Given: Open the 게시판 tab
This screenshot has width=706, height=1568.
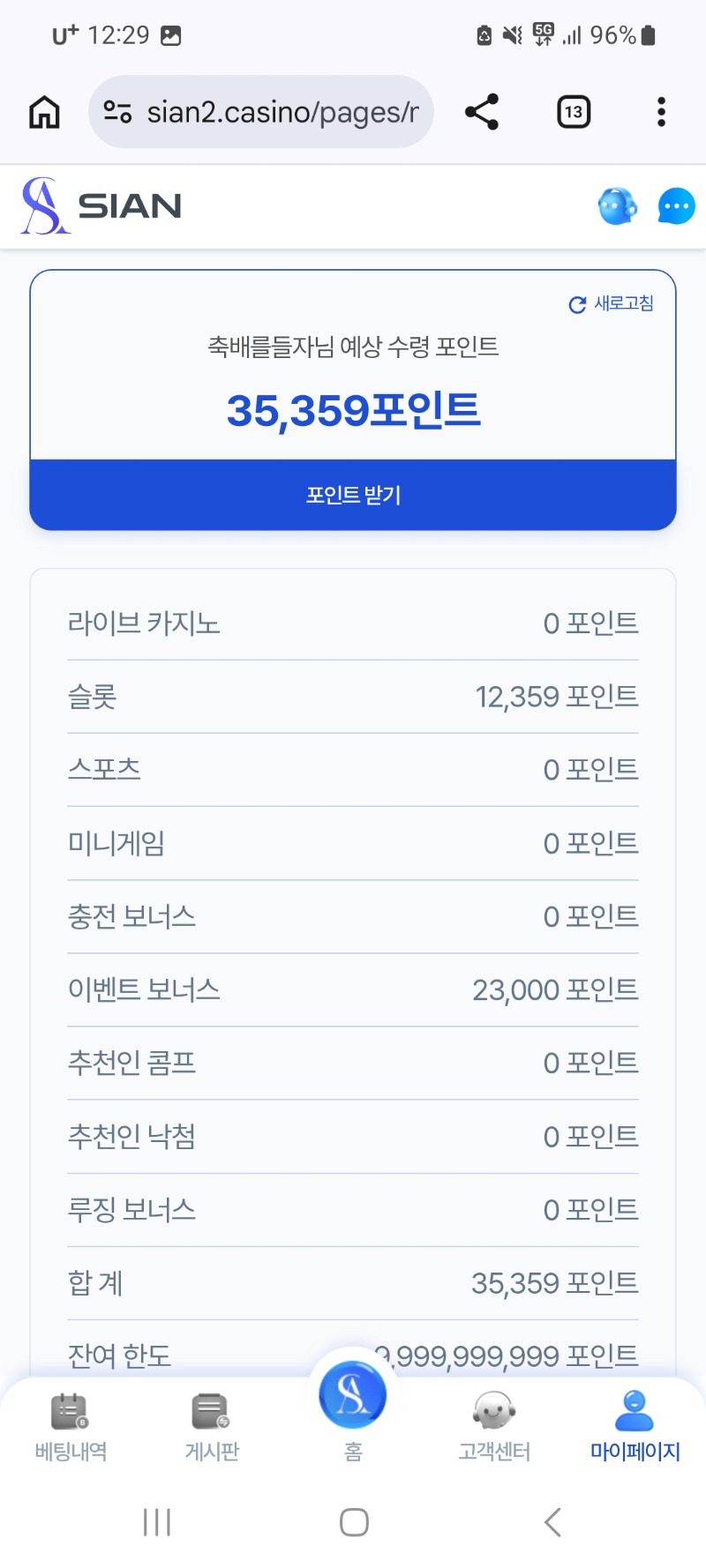Looking at the screenshot, I should pyautogui.click(x=212, y=1425).
